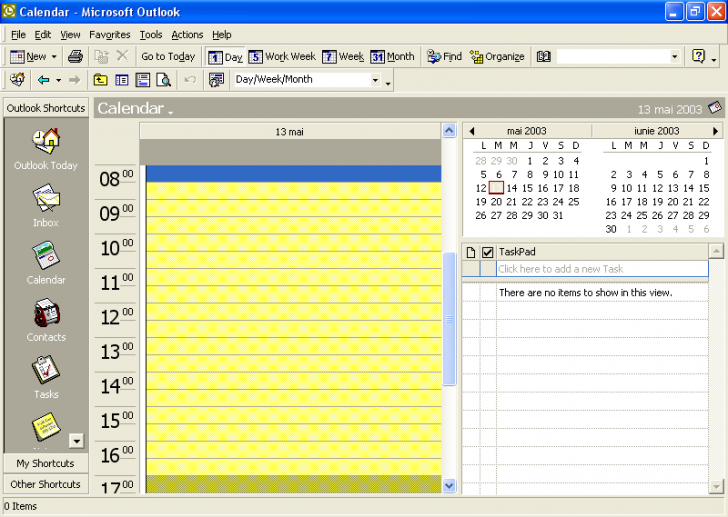Viewport: 728px width, 517px height.
Task: Click the calendar folder icon beside the banner date
Action: [x=715, y=108]
